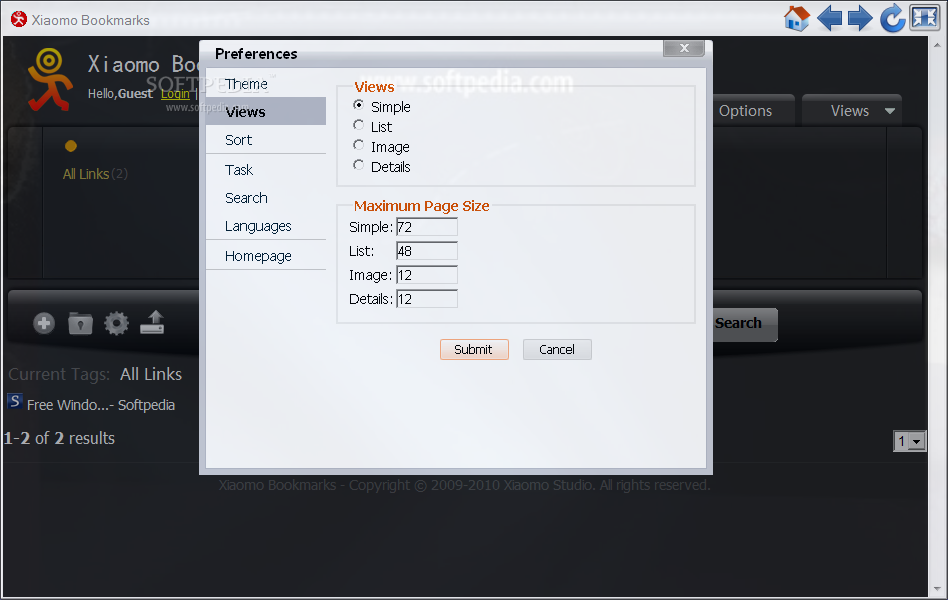The width and height of the screenshot is (948, 600).
Task: Click the Search button
Action: [x=744, y=324]
